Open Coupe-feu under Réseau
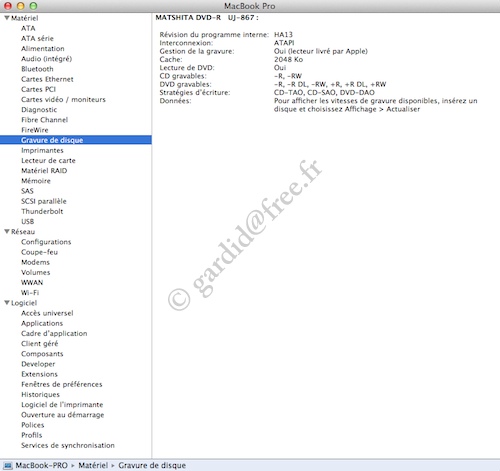 tap(39, 252)
